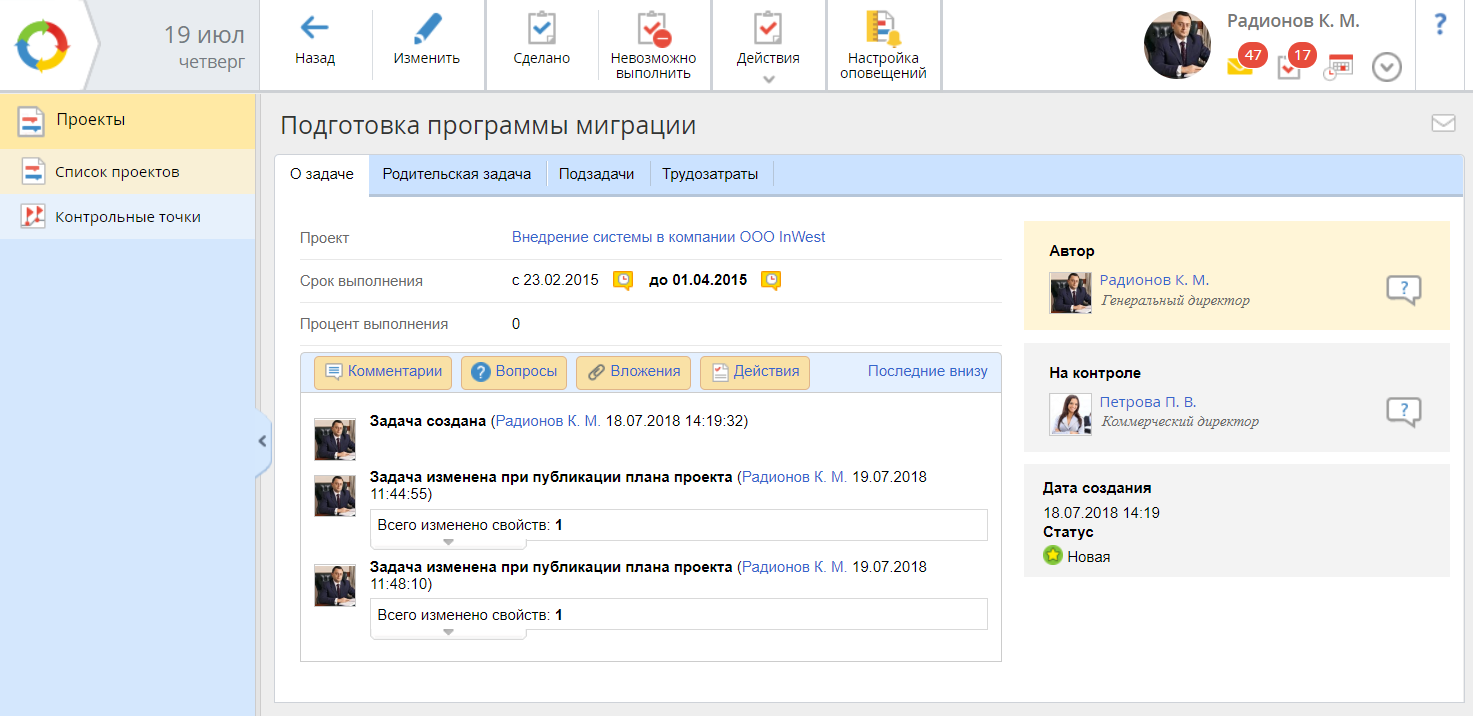Switch to Родительская задача tab
The width and height of the screenshot is (1473, 716).
(x=456, y=174)
